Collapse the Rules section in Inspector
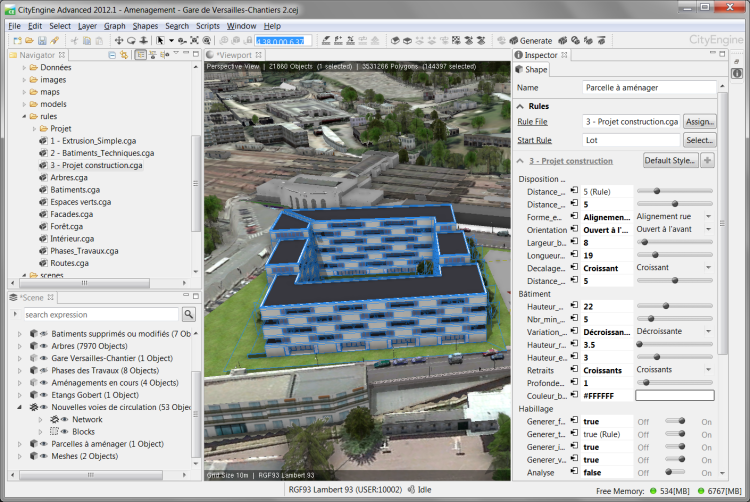Screen dimensions: 750x502 520,106
